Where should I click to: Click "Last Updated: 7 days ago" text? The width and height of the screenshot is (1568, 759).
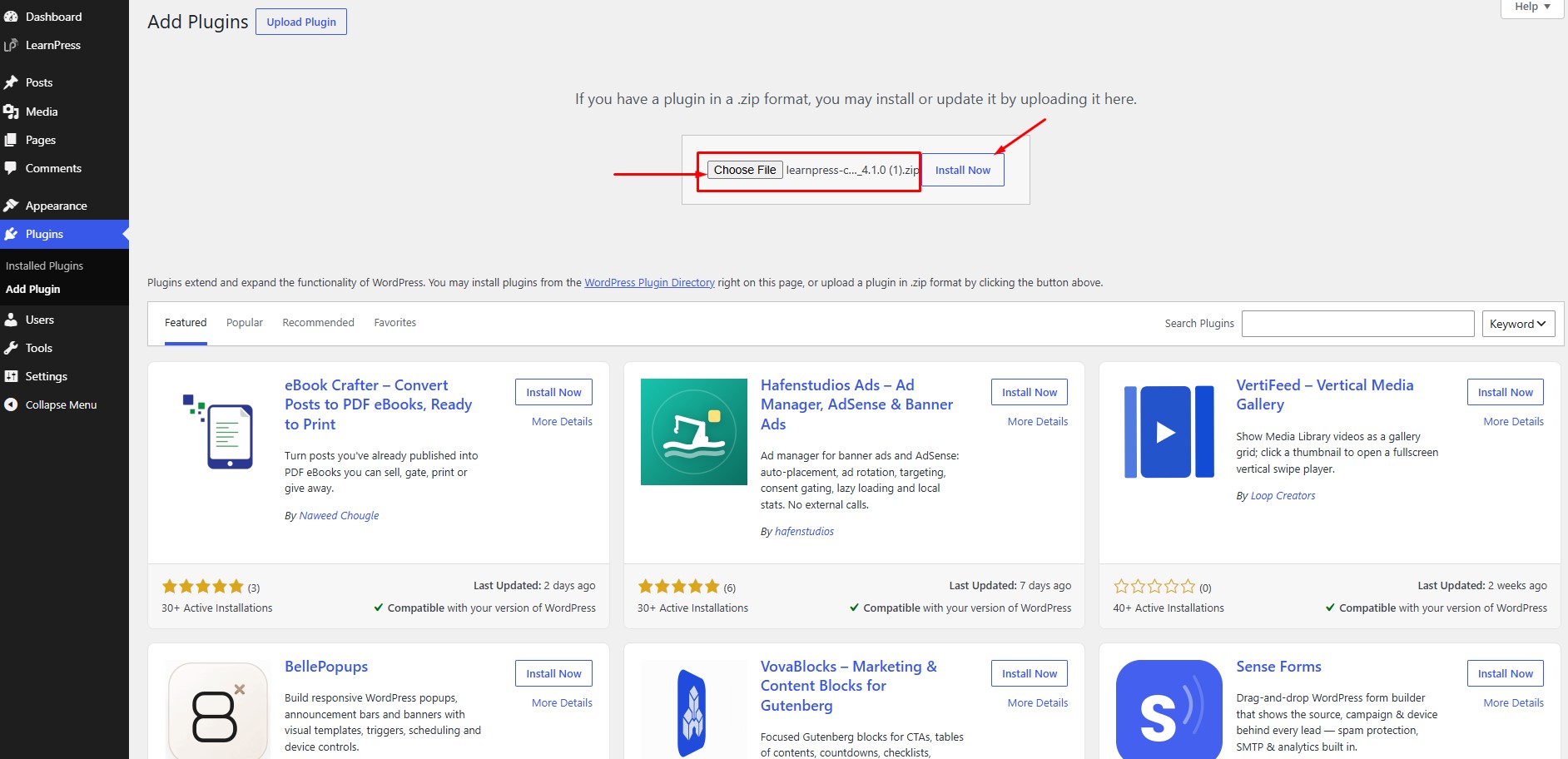click(1010, 586)
